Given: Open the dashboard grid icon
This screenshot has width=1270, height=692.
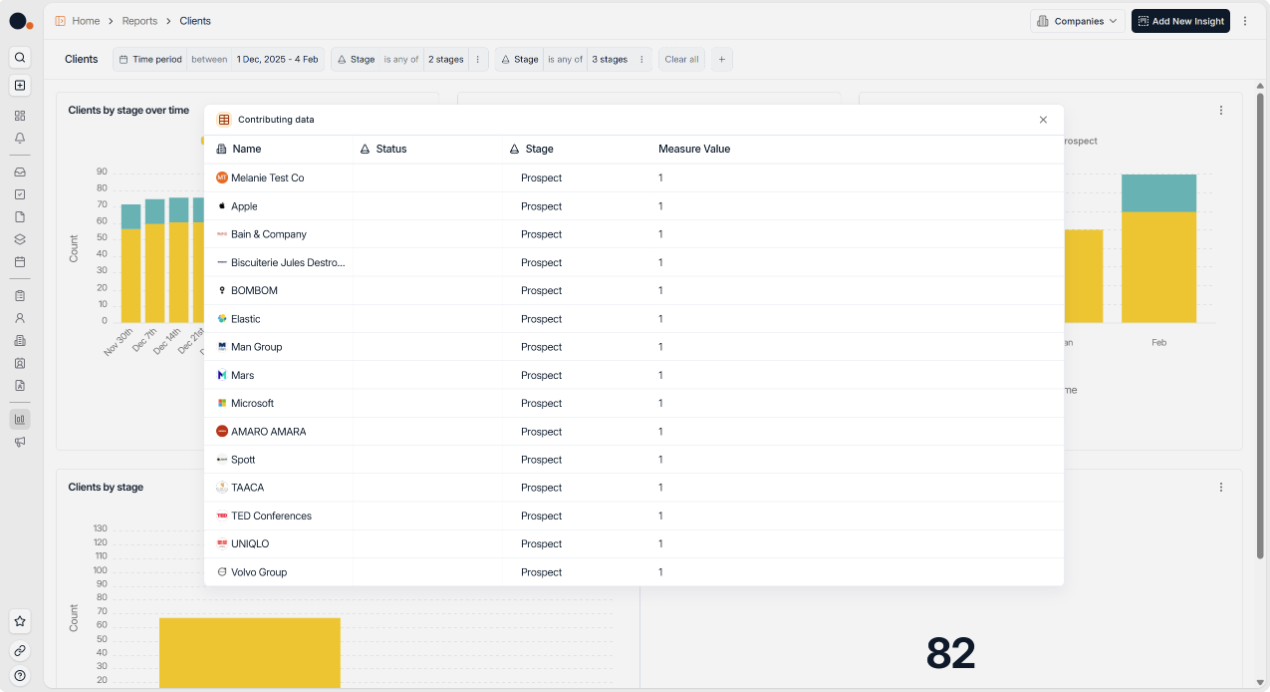Looking at the screenshot, I should [20, 116].
